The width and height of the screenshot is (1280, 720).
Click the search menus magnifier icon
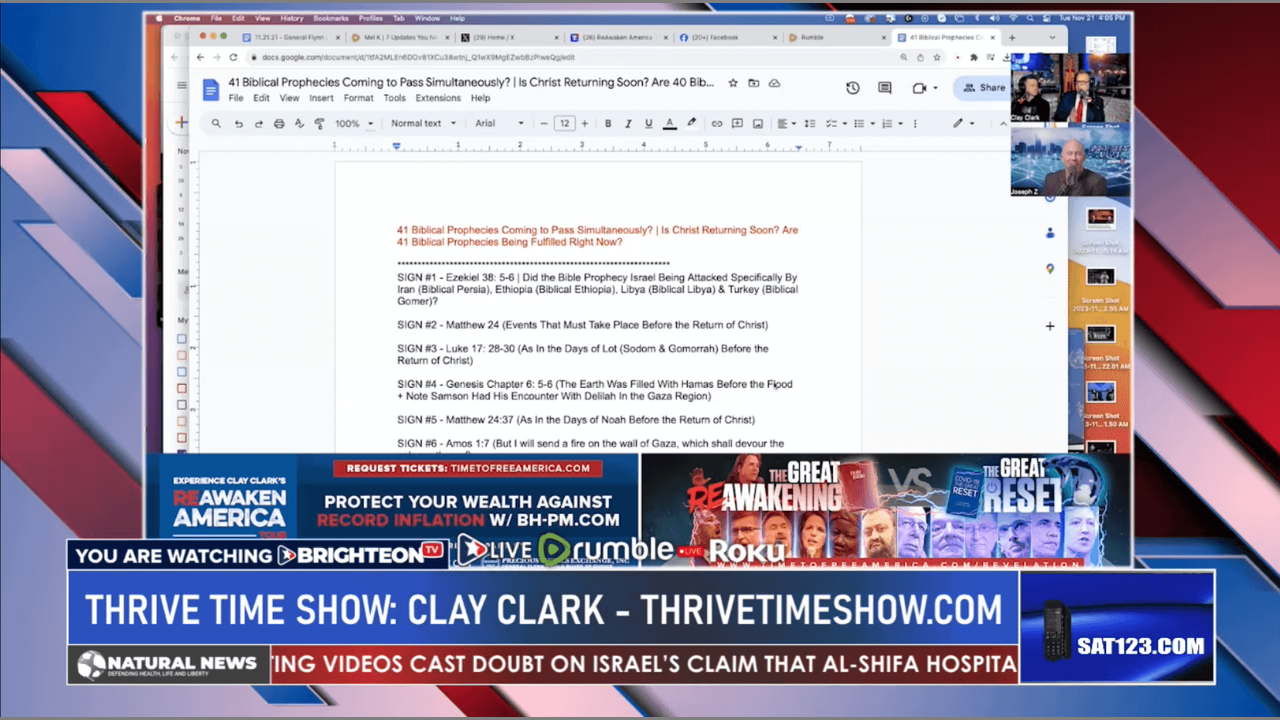tap(216, 124)
